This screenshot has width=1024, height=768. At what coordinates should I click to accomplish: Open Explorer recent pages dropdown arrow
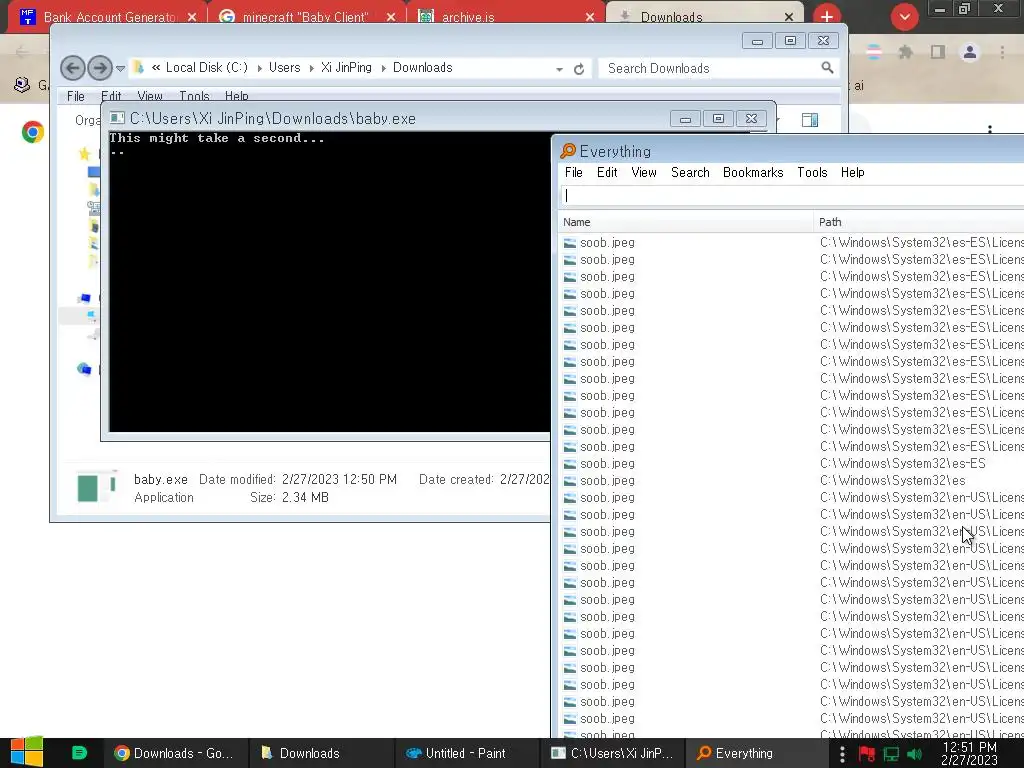pos(120,68)
